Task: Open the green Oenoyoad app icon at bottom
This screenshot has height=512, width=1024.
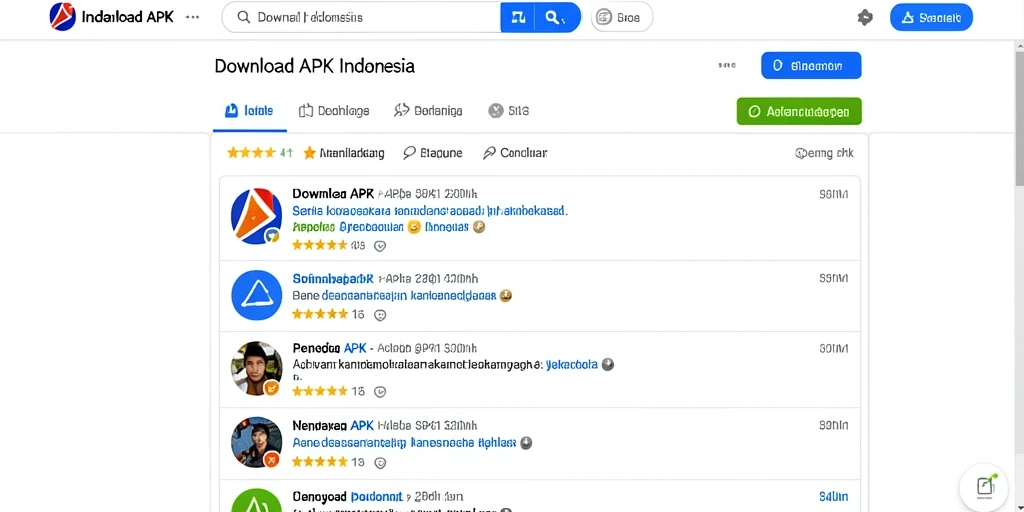Action: [257, 500]
